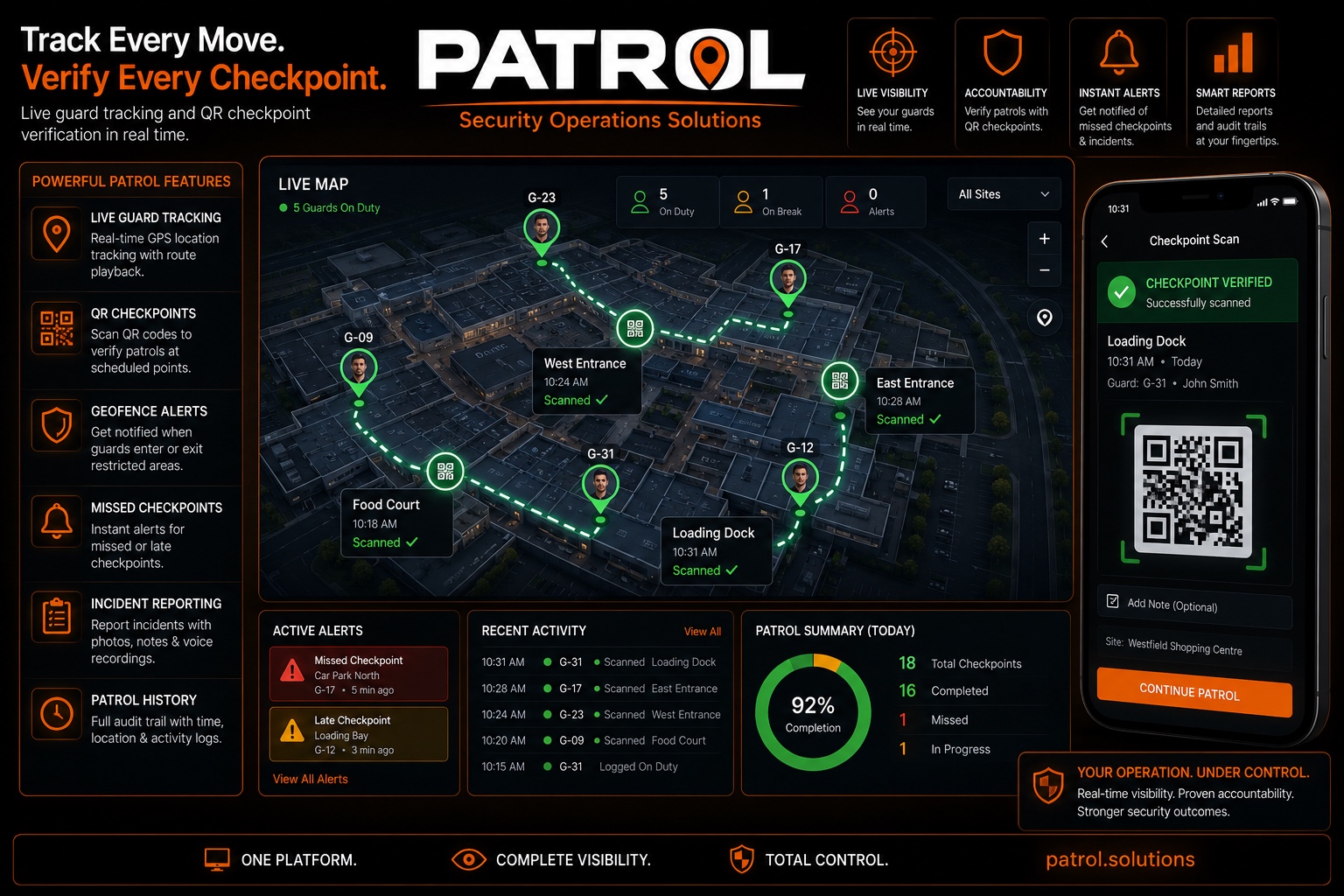Image resolution: width=1344 pixels, height=896 pixels.
Task: Click the red Missed Checkpoint warning icon
Action: click(x=291, y=671)
